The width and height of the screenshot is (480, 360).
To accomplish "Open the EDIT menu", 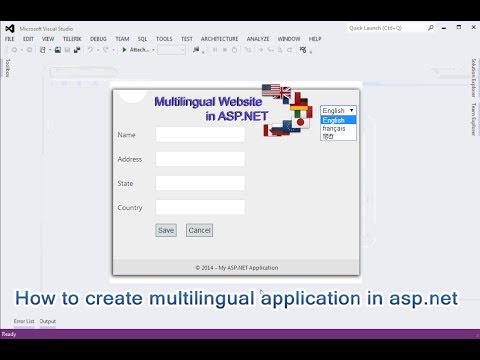I will pos(28,39).
